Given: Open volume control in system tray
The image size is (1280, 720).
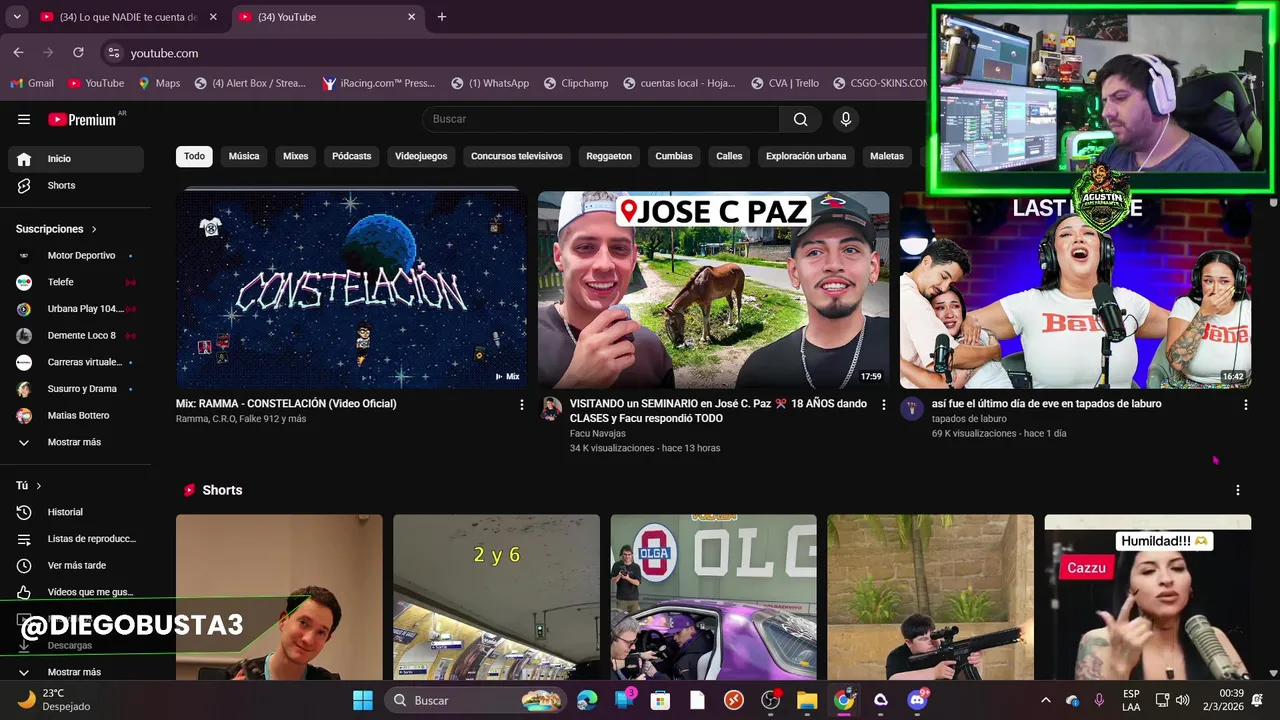Looking at the screenshot, I should tap(1182, 700).
